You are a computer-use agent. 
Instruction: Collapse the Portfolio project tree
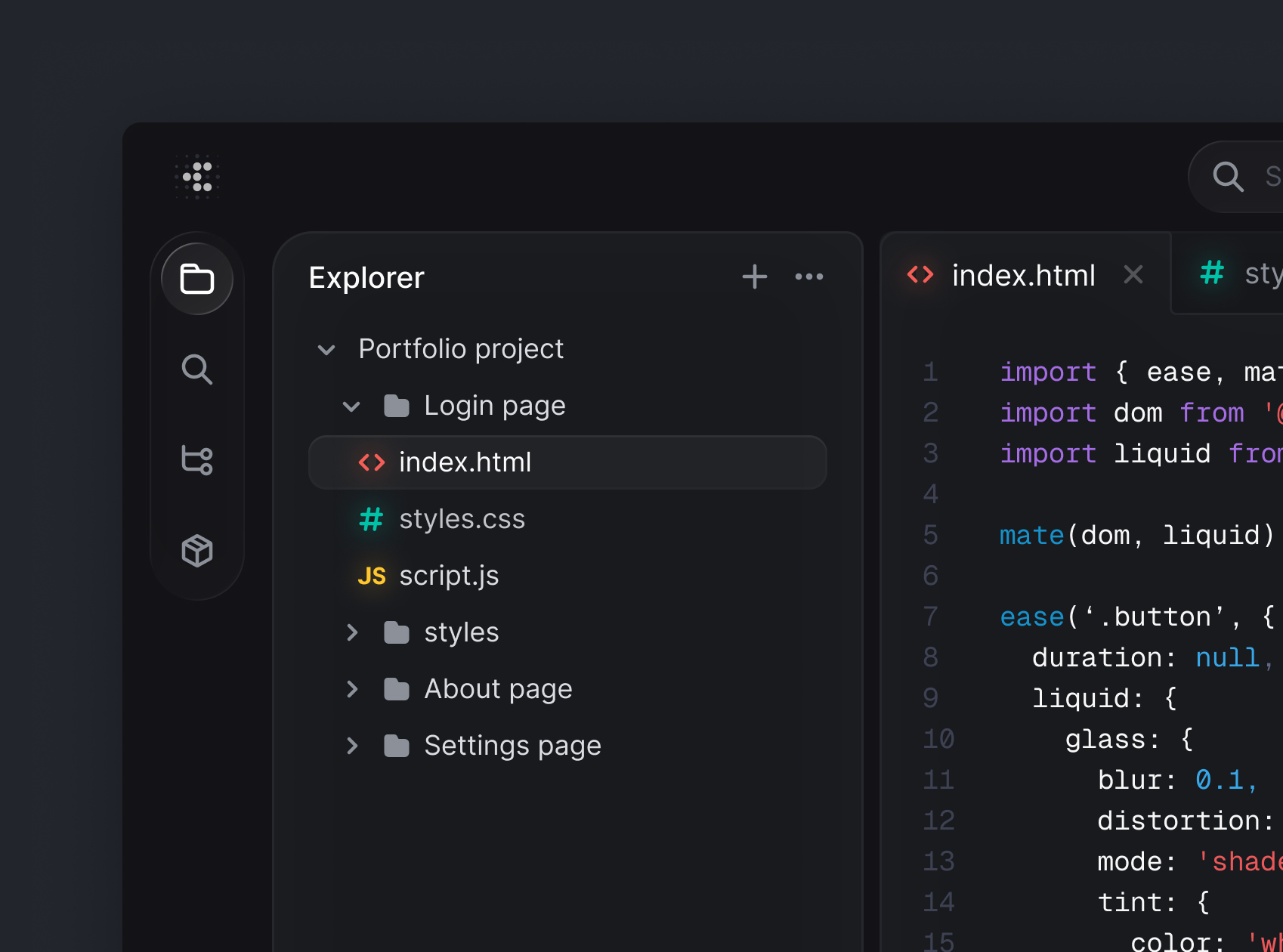pos(326,350)
